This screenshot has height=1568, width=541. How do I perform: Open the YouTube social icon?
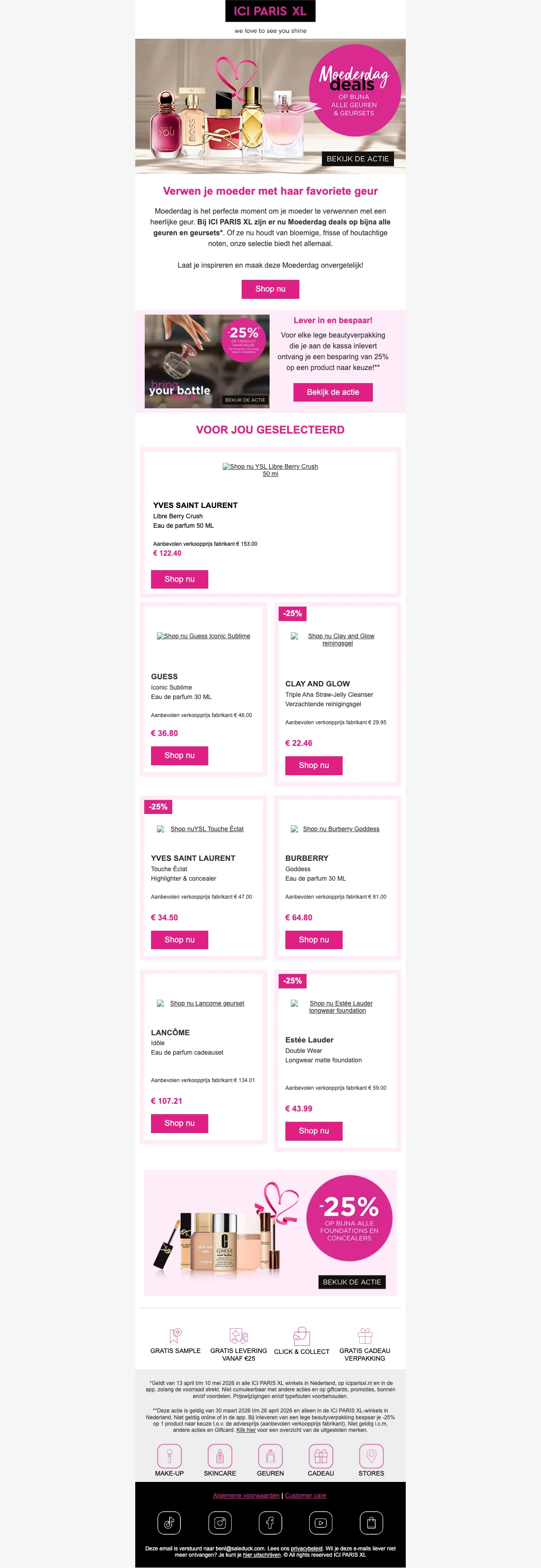click(321, 1522)
